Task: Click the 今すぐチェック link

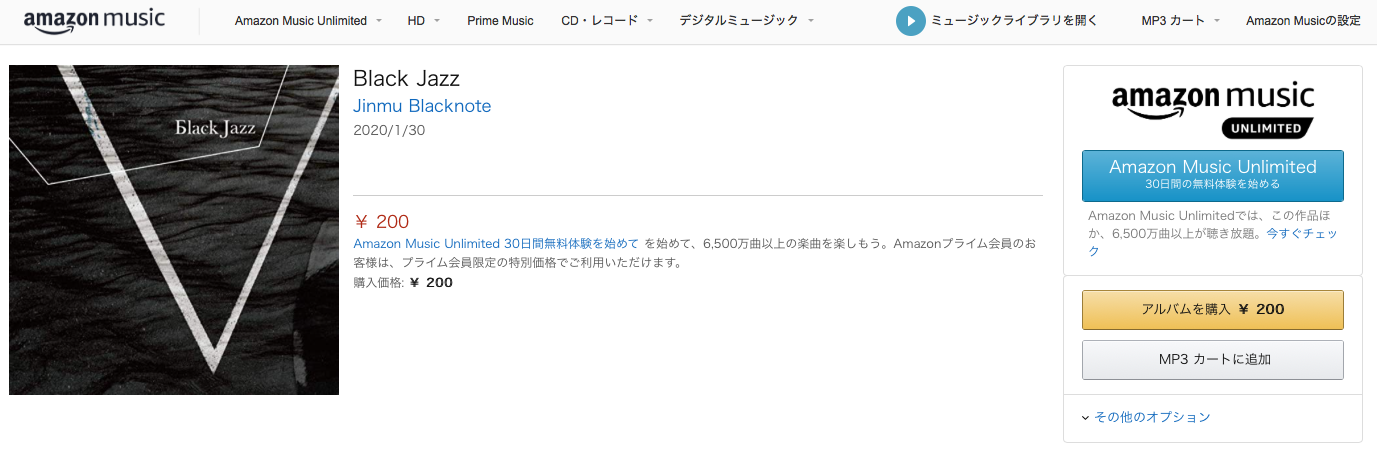Action: [x=1212, y=242]
